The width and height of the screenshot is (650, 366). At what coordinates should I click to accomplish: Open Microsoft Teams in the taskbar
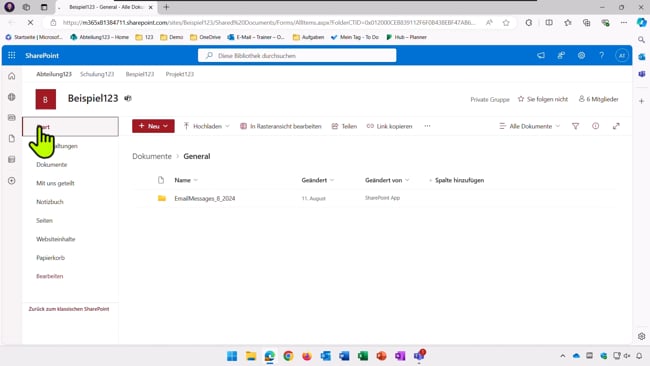click(x=419, y=356)
